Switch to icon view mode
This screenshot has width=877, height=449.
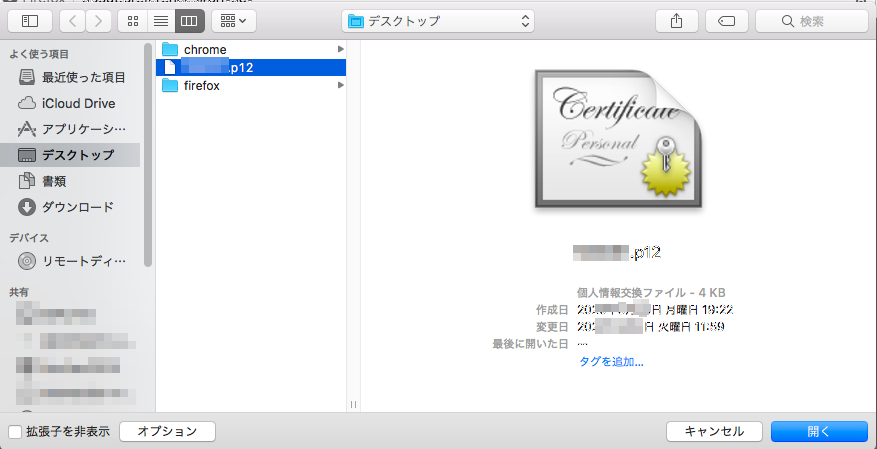[133, 20]
